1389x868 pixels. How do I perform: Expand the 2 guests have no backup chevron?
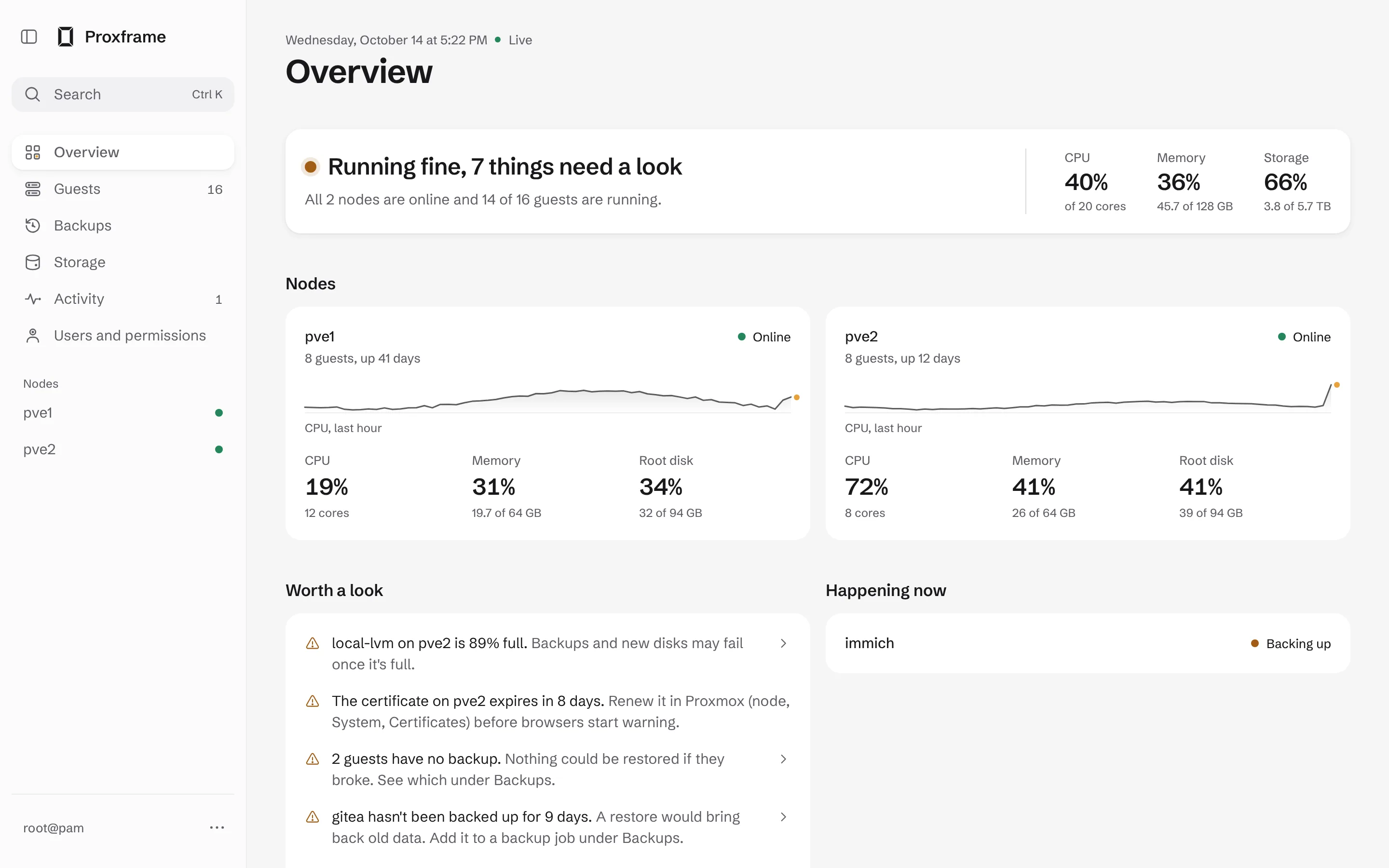coord(783,759)
